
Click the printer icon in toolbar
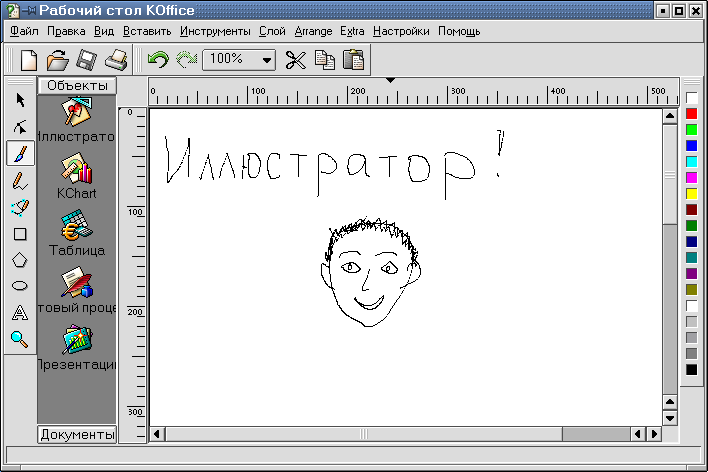(116, 60)
